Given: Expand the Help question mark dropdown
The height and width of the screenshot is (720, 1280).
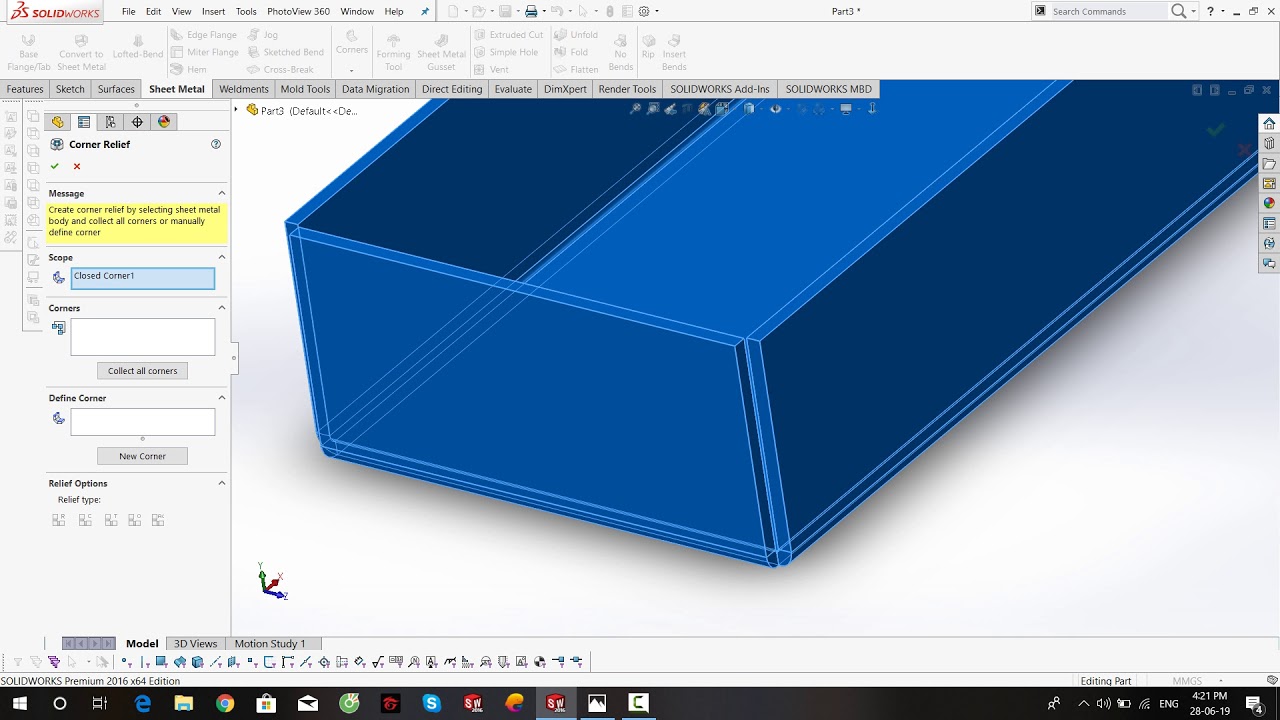Looking at the screenshot, I should (1223, 12).
